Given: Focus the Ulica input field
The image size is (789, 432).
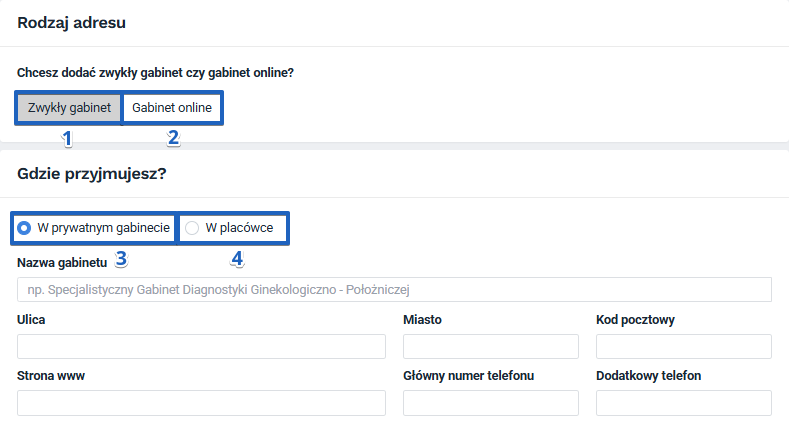Looking at the screenshot, I should [x=201, y=346].
